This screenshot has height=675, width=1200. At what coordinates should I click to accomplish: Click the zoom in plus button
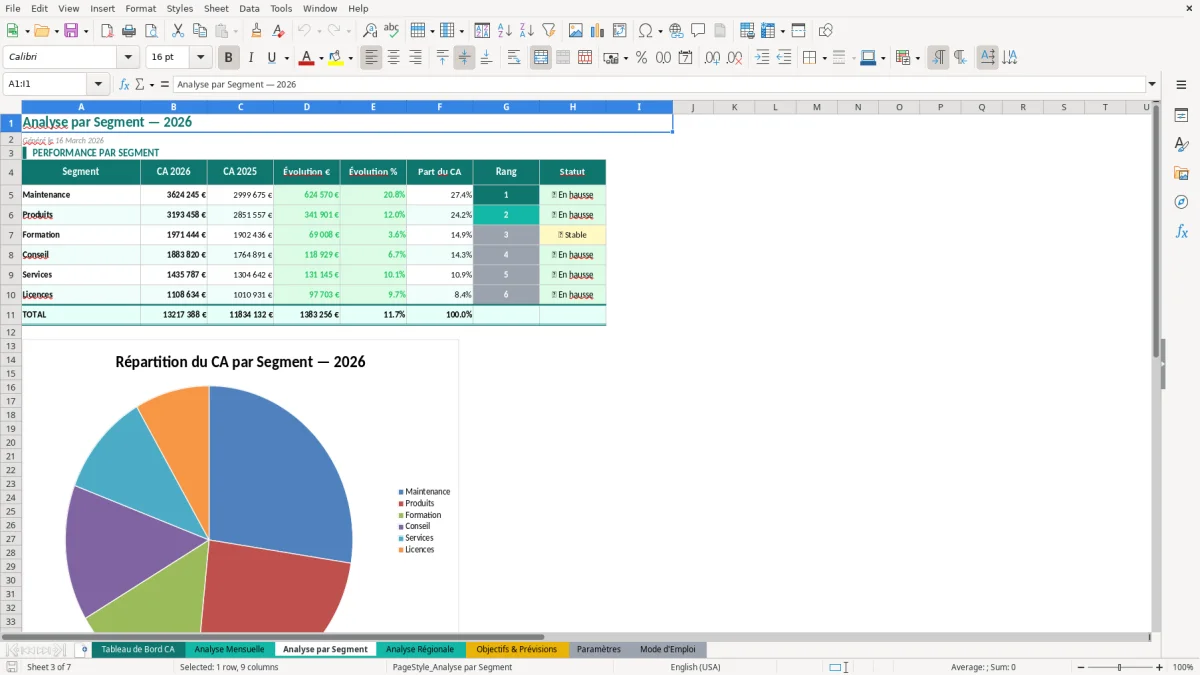pos(1159,667)
